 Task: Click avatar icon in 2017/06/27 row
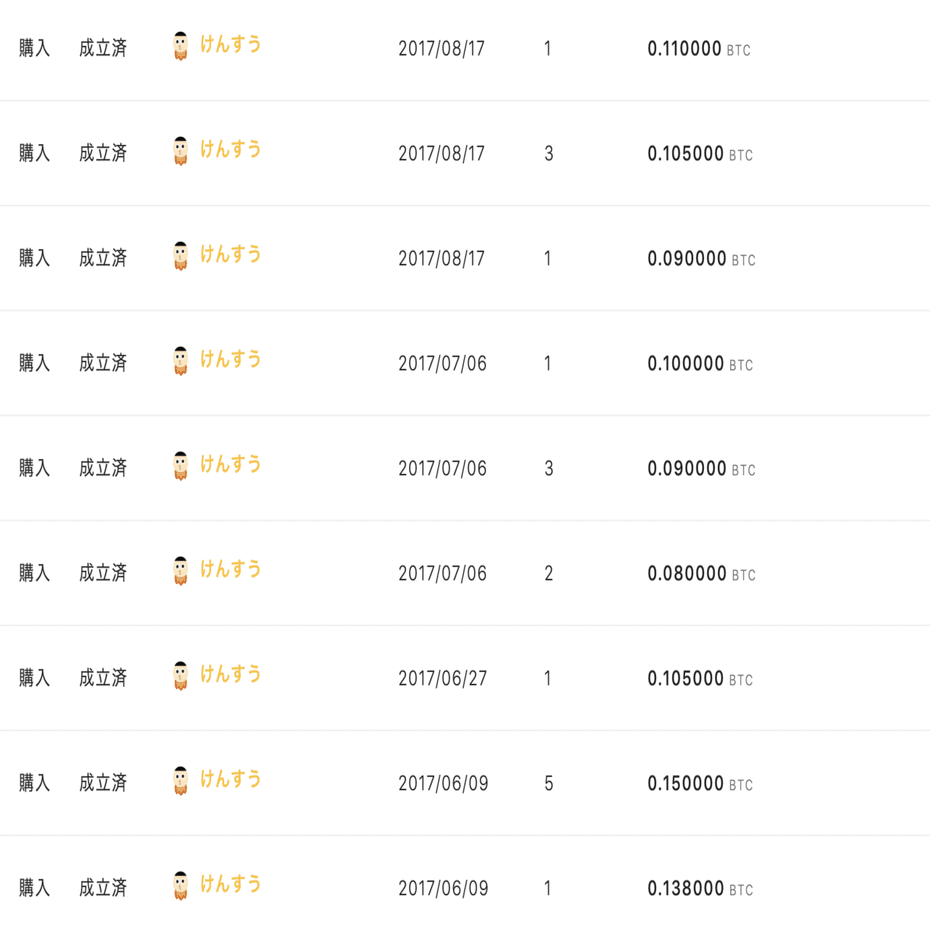point(181,676)
